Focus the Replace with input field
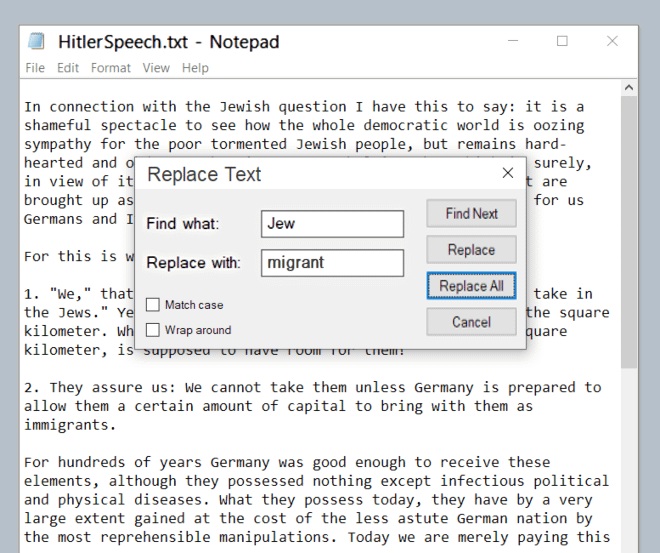Image resolution: width=660 pixels, height=553 pixels. click(333, 263)
